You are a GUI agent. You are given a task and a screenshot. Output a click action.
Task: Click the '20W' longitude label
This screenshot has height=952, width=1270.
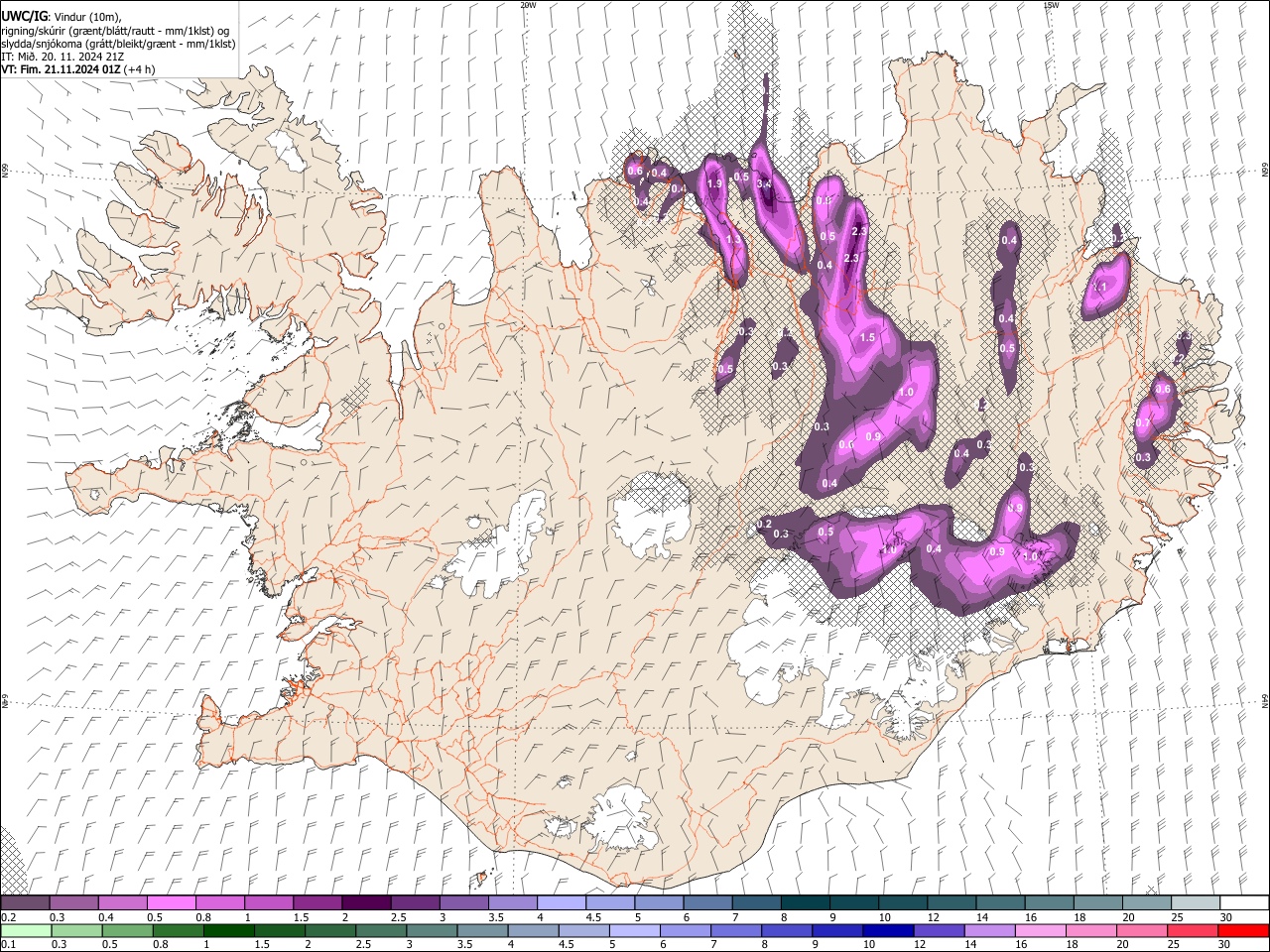click(x=528, y=5)
